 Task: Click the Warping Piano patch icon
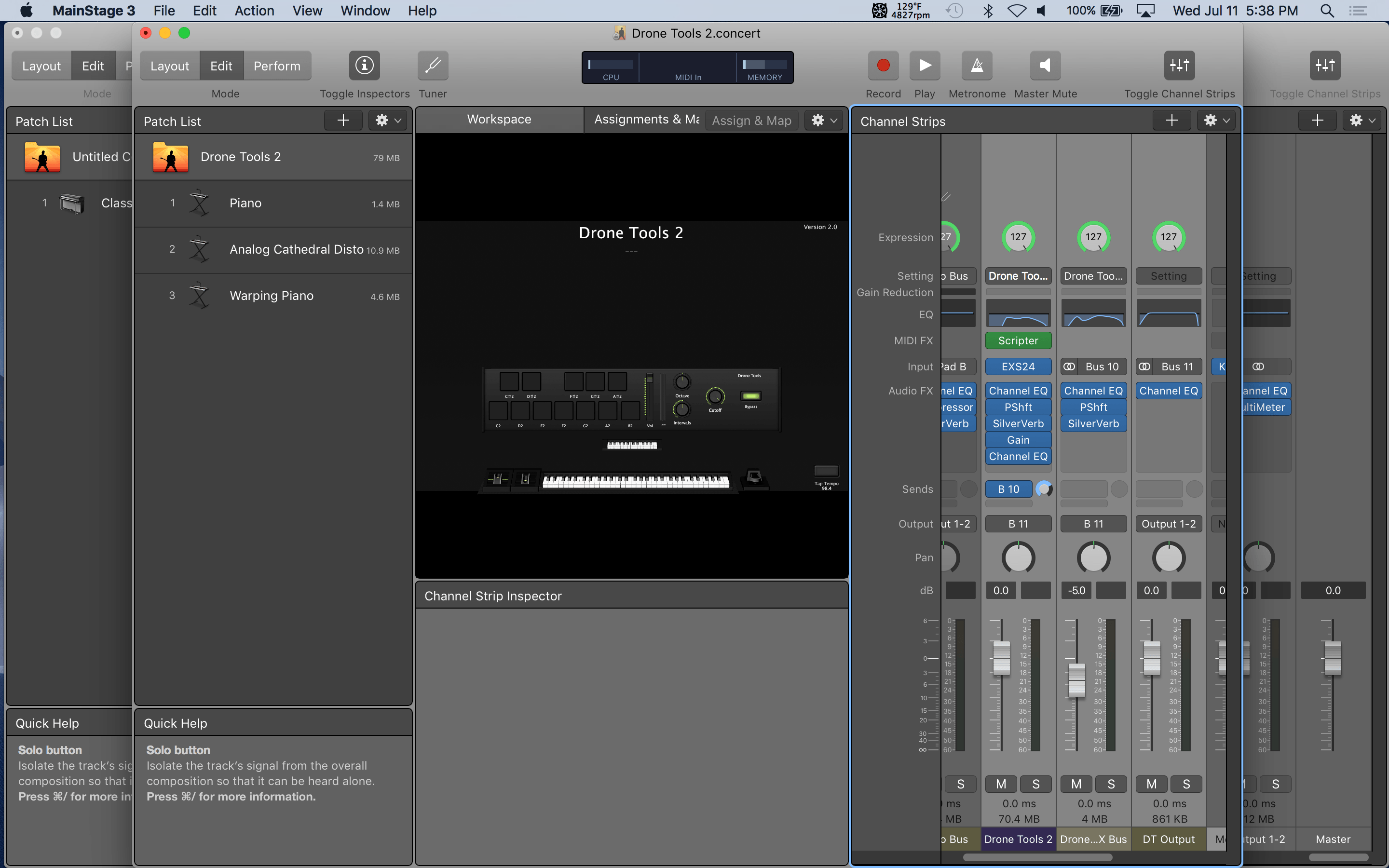point(199,296)
